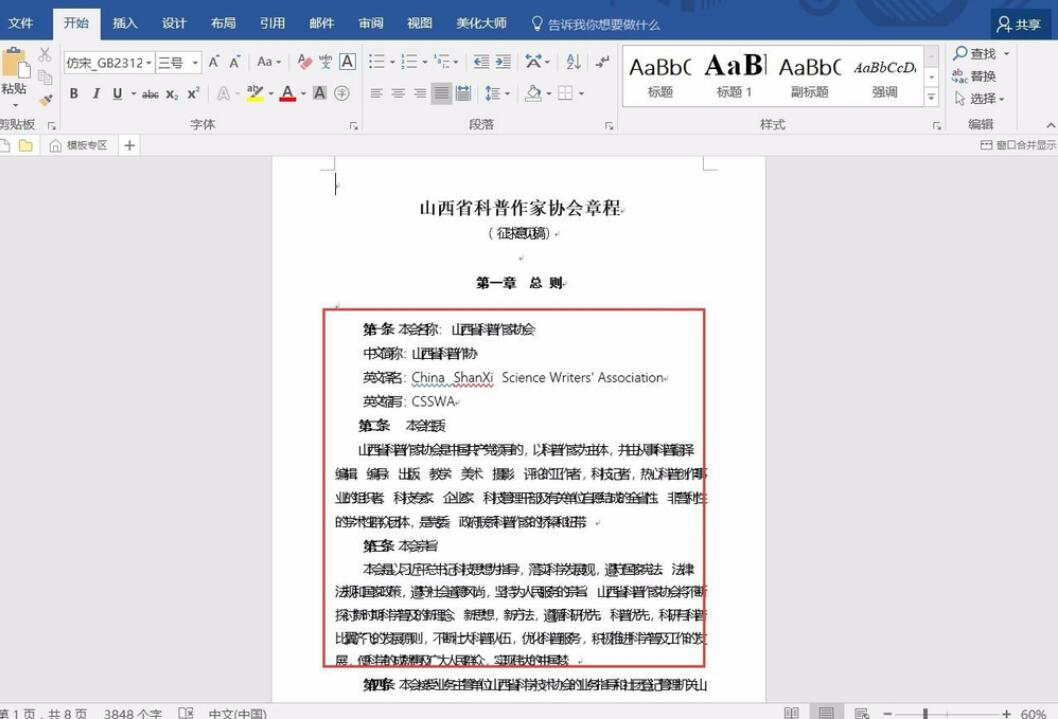
Task: Apply yellow text highlight color
Action: point(255,93)
